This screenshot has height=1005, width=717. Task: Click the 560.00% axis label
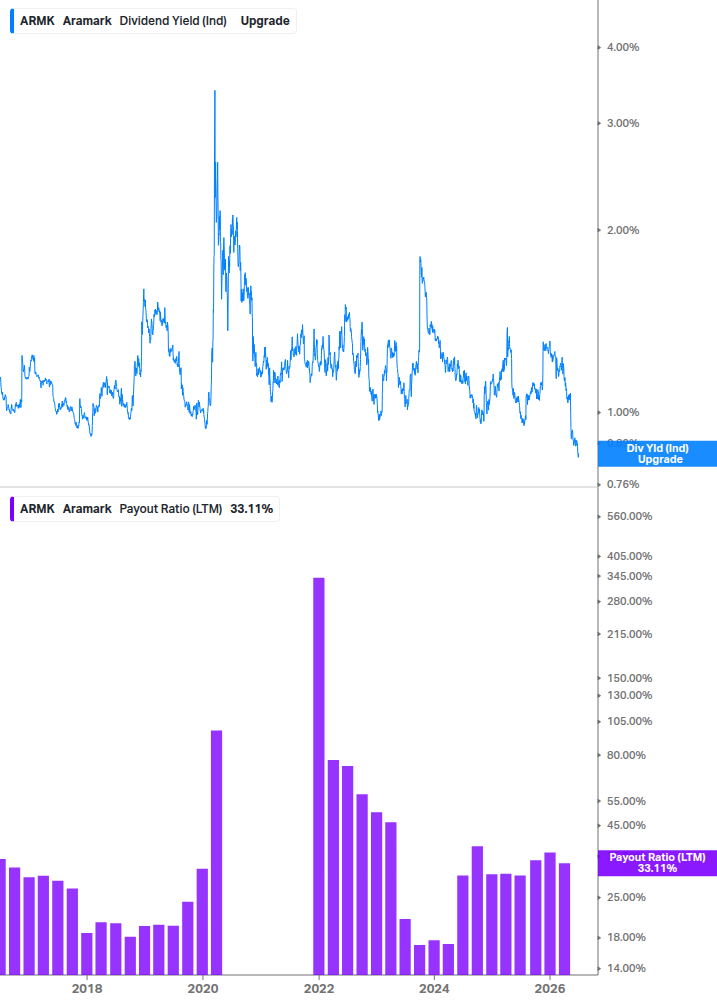point(629,516)
